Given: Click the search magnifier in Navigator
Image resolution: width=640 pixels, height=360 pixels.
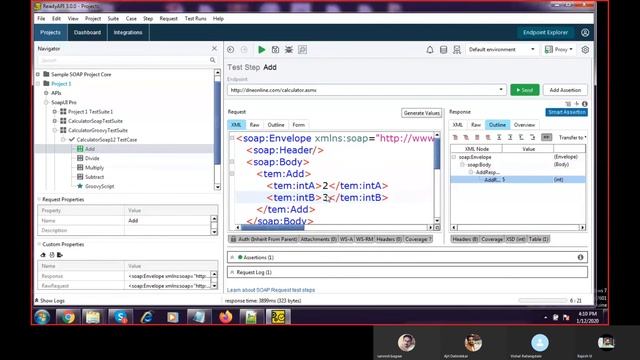Looking at the screenshot, I should (212, 60).
